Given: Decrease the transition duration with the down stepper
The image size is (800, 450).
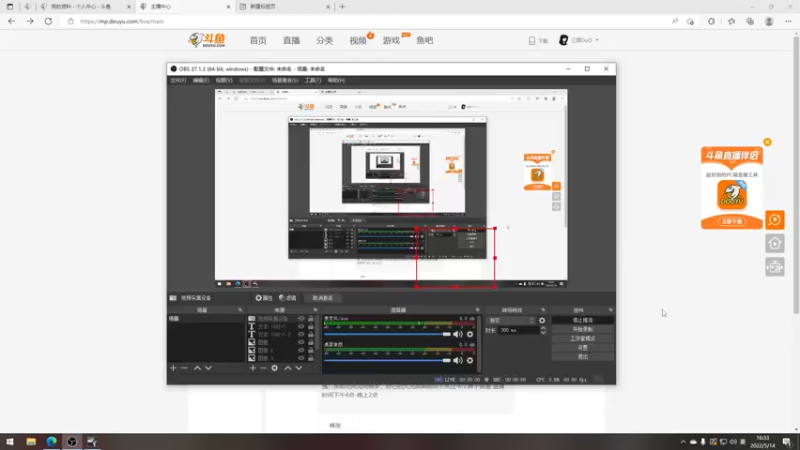Looking at the screenshot, I should pos(543,333).
